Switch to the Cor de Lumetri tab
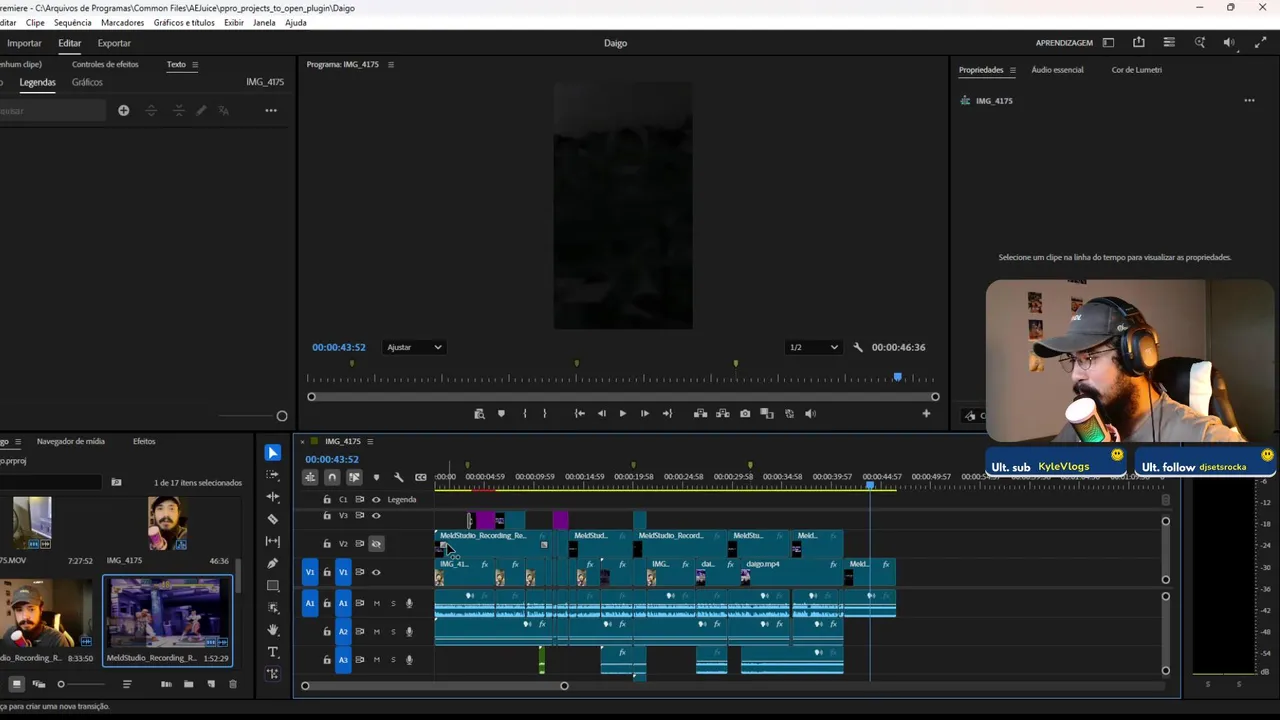The height and width of the screenshot is (720, 1280). point(1137,70)
